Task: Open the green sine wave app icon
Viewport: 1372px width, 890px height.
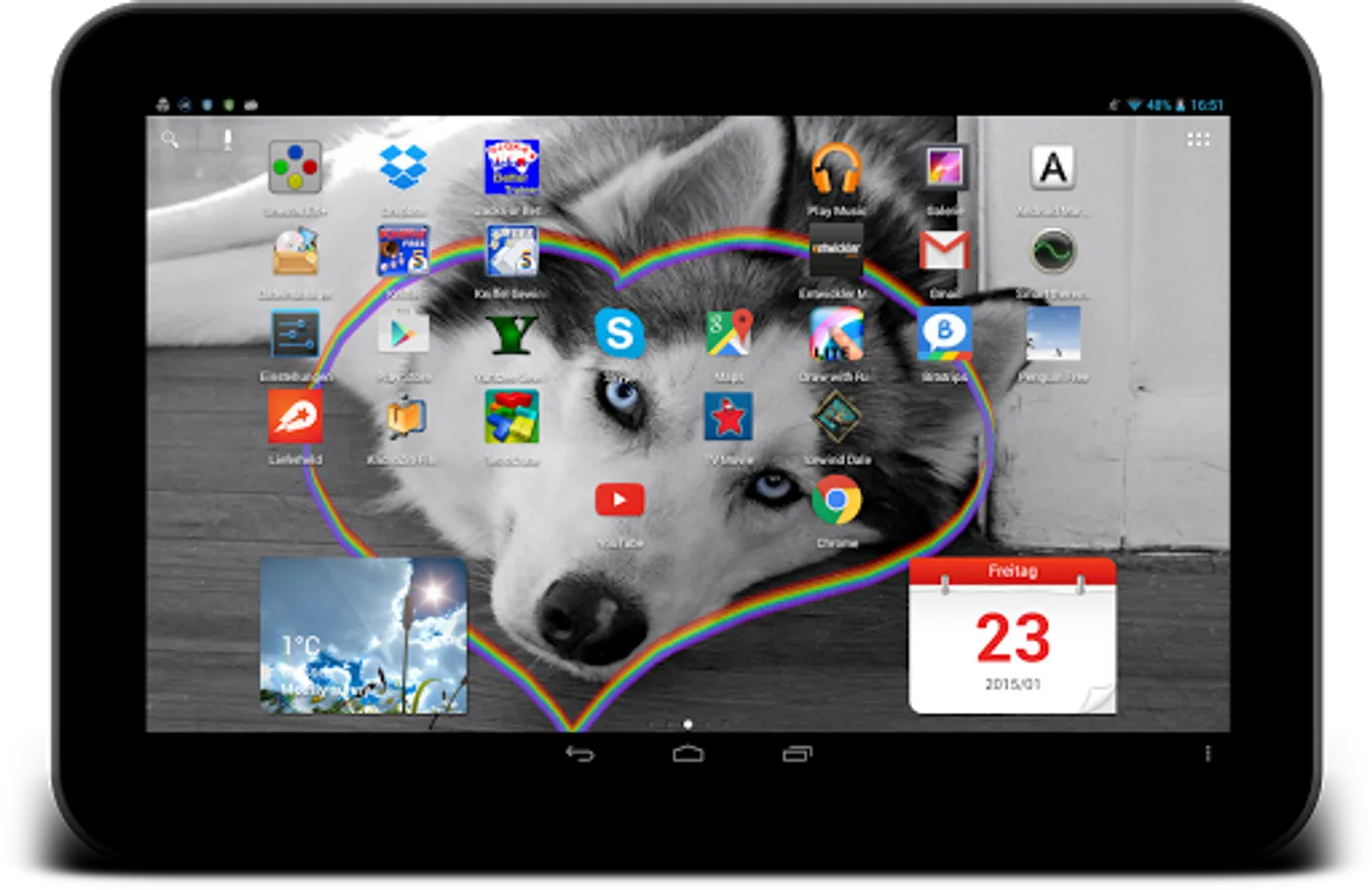Action: pos(1053,250)
